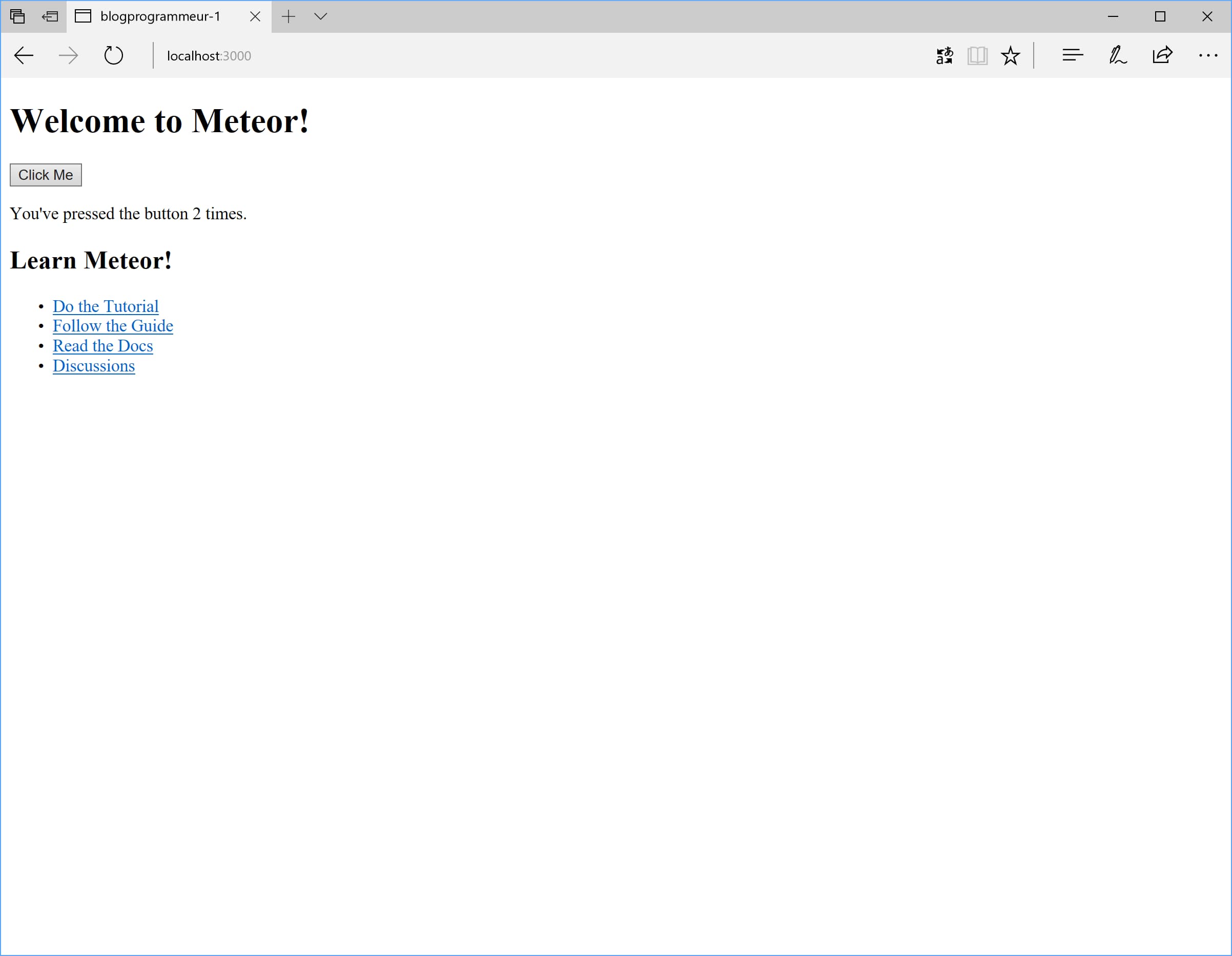Click the browser back arrow

[x=24, y=55]
